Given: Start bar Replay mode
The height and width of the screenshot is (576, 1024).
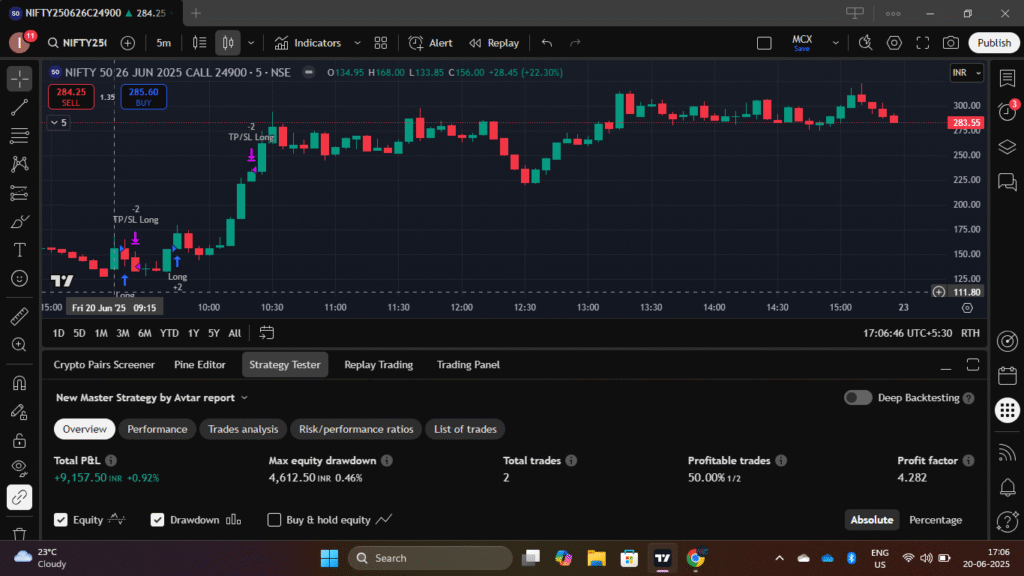Looking at the screenshot, I should (494, 43).
